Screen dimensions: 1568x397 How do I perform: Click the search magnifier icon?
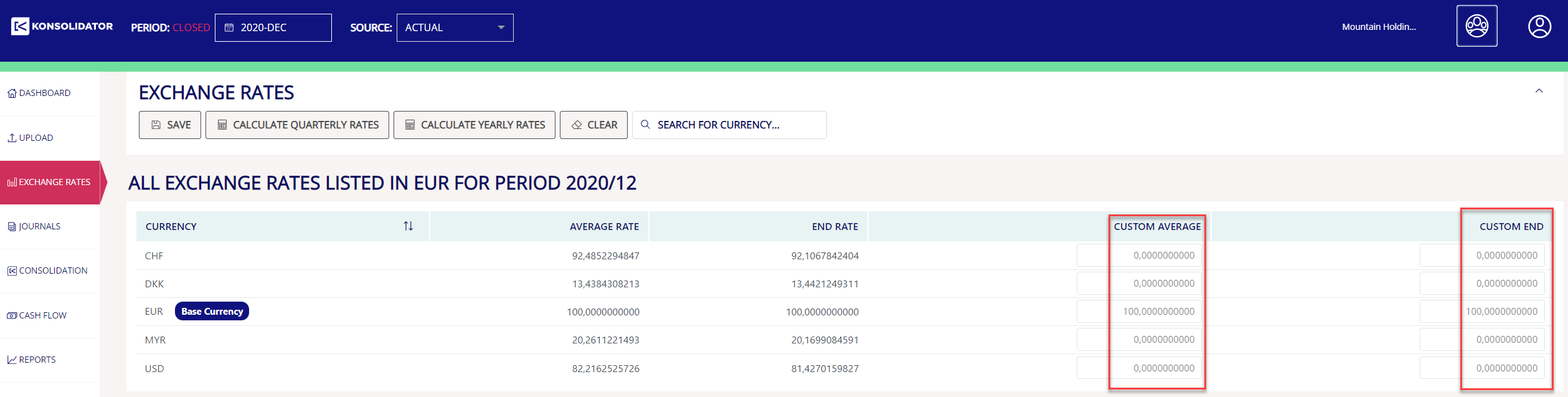(x=646, y=125)
